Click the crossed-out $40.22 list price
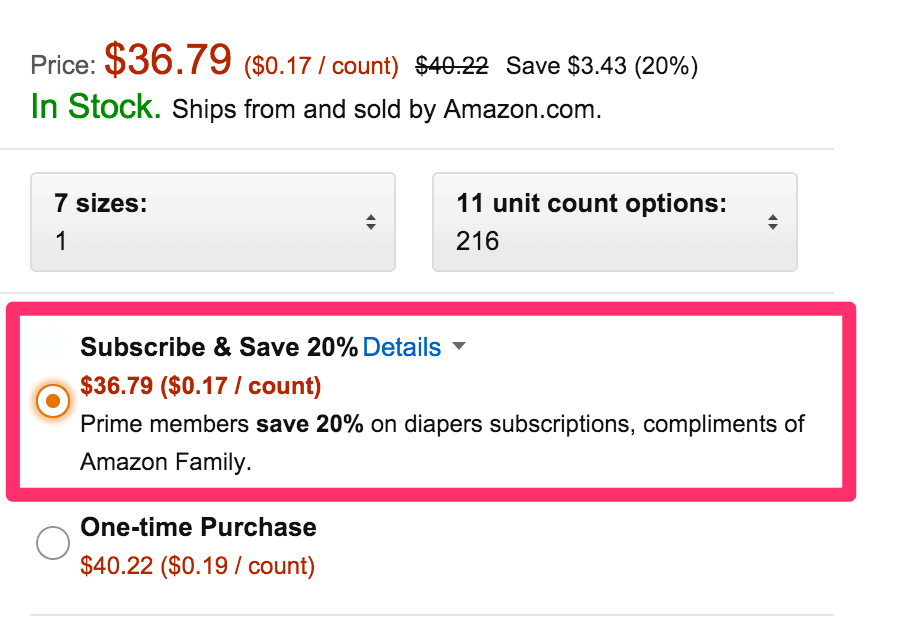This screenshot has height=618, width=898. point(451,65)
